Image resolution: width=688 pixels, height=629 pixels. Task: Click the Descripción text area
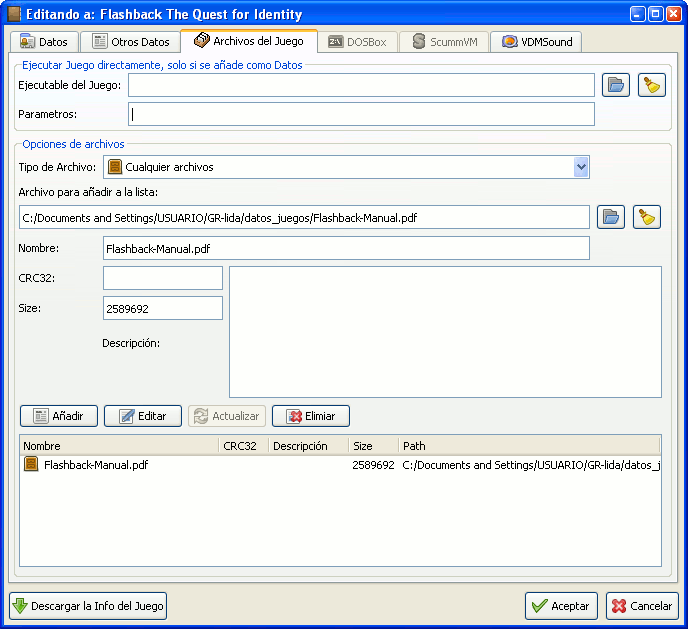click(445, 331)
